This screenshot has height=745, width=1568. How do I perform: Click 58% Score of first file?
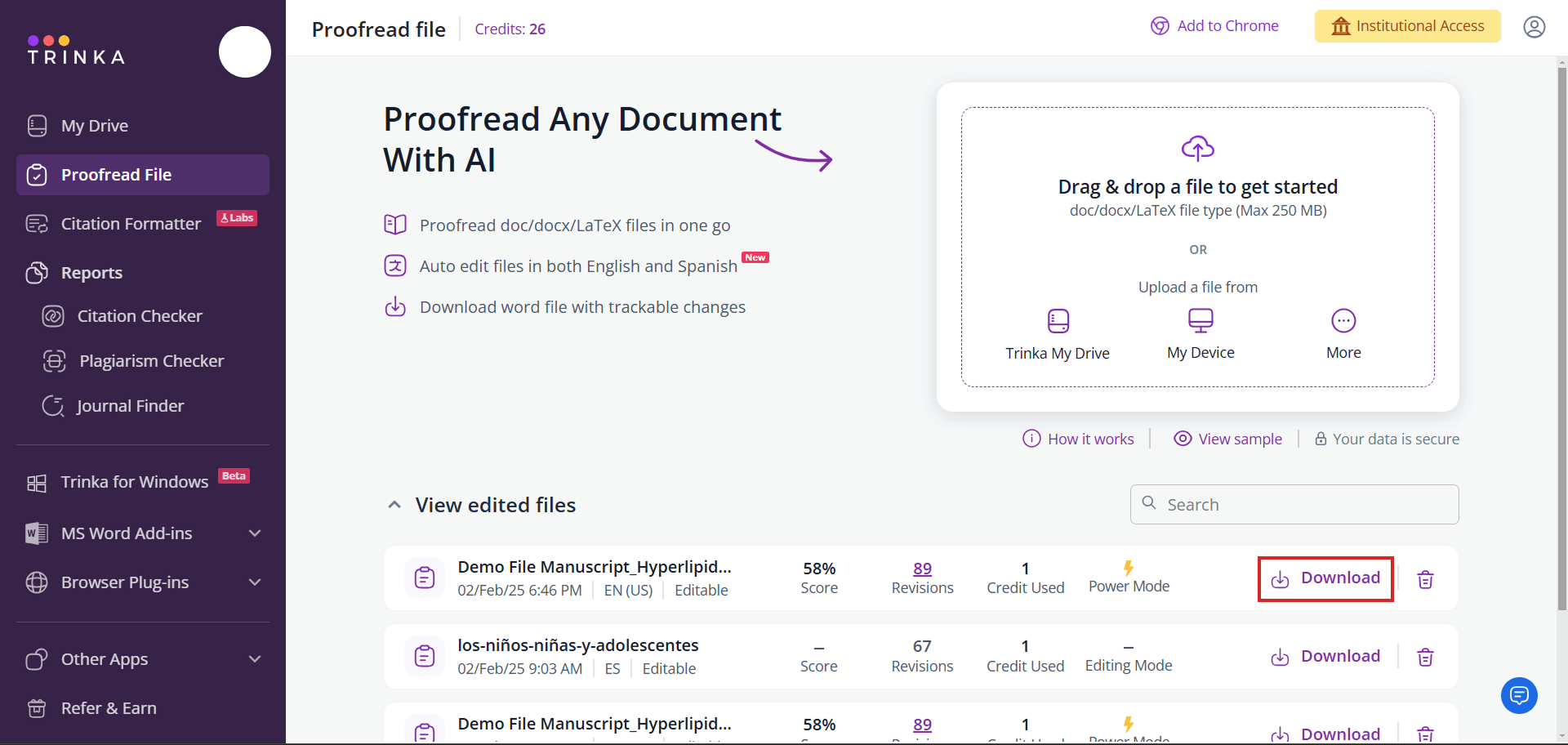pos(819,578)
